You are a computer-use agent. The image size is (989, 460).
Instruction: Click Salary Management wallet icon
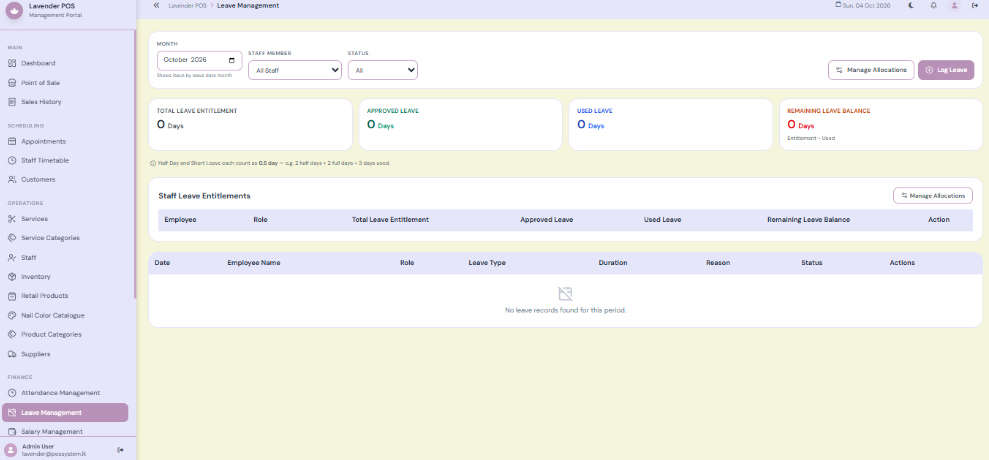coord(11,432)
